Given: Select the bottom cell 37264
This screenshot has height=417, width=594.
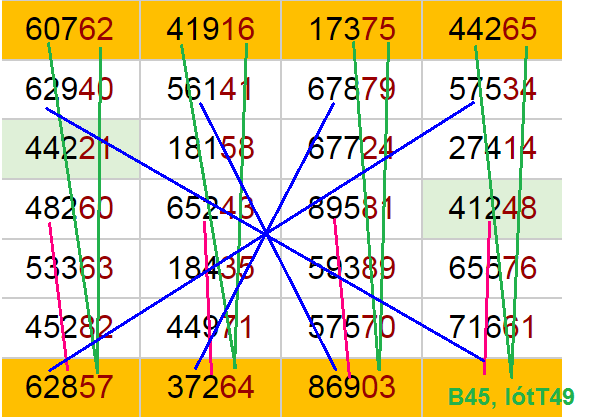Looking at the screenshot, I should coord(211,387).
